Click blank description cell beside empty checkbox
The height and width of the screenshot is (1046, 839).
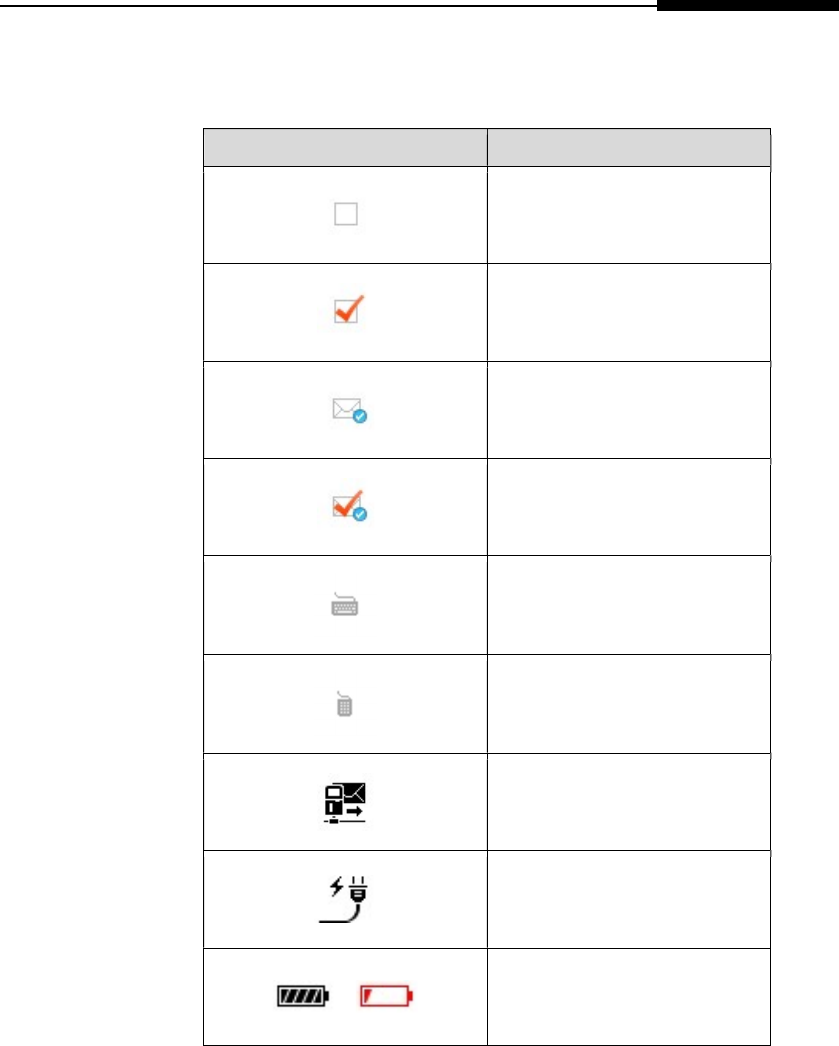point(629,214)
